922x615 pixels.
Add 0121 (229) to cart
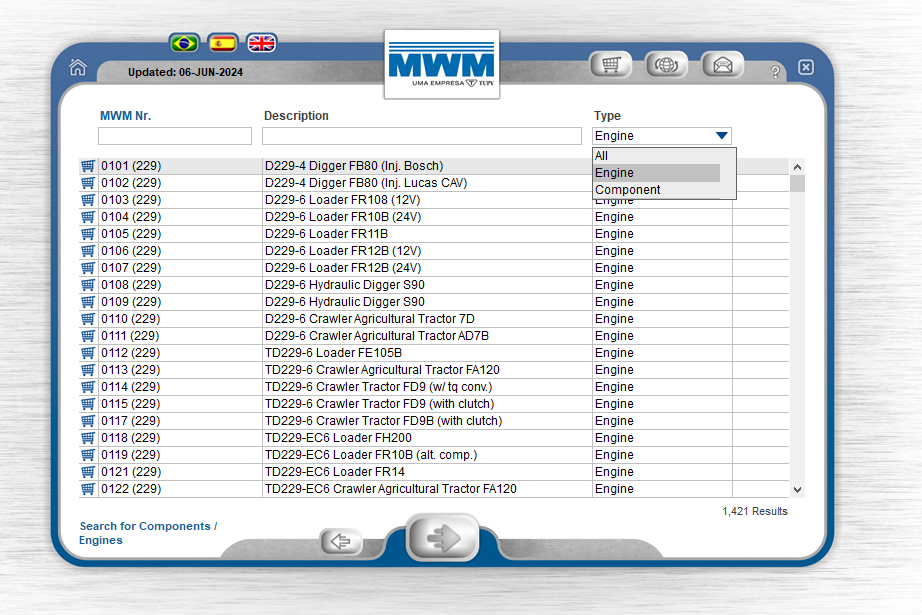coord(88,473)
